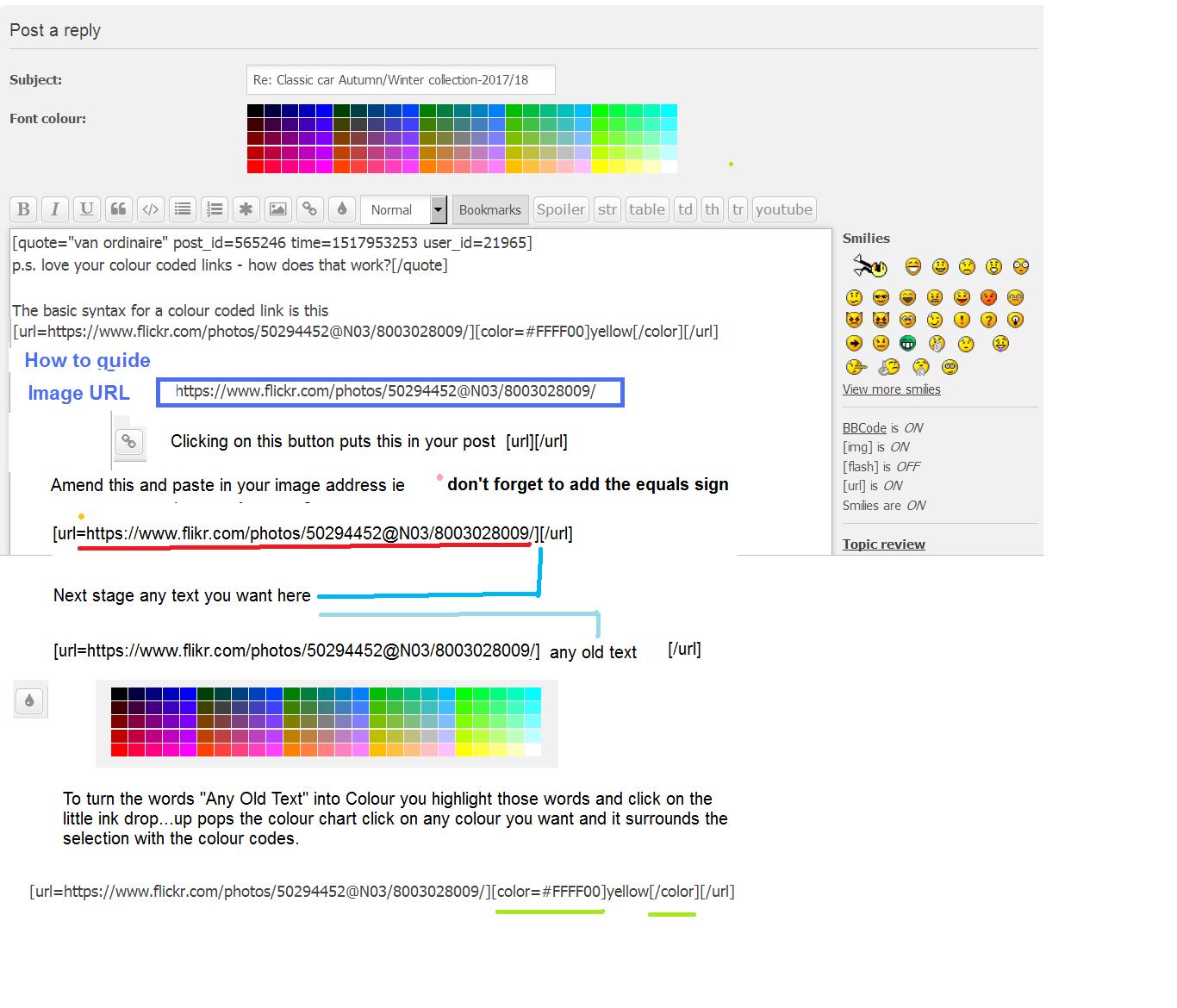The image size is (1177, 1008).
Task: Insert the green grinning smiley
Action: click(x=907, y=343)
